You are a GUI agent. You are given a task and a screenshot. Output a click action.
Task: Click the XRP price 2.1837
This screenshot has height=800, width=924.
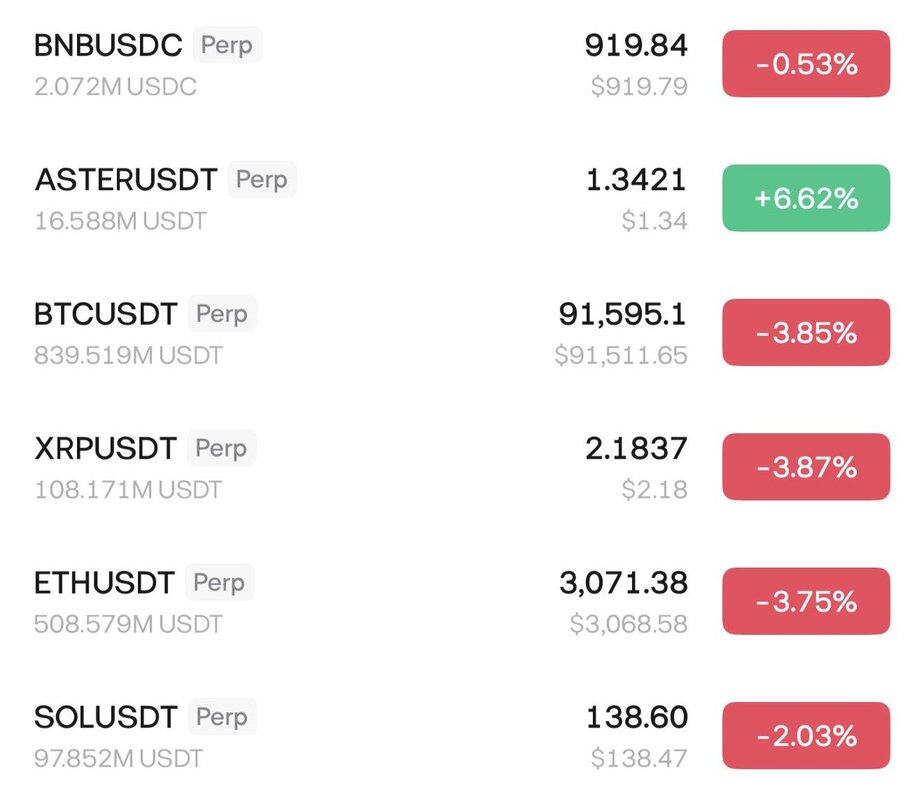pyautogui.click(x=636, y=448)
